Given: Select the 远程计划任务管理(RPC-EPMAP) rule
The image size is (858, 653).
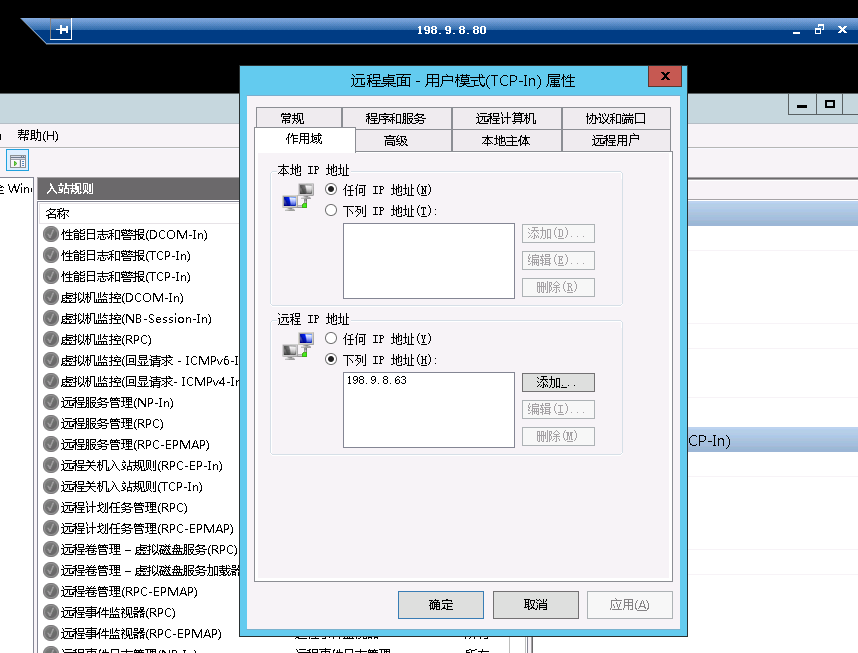Looking at the screenshot, I should click(118, 528).
